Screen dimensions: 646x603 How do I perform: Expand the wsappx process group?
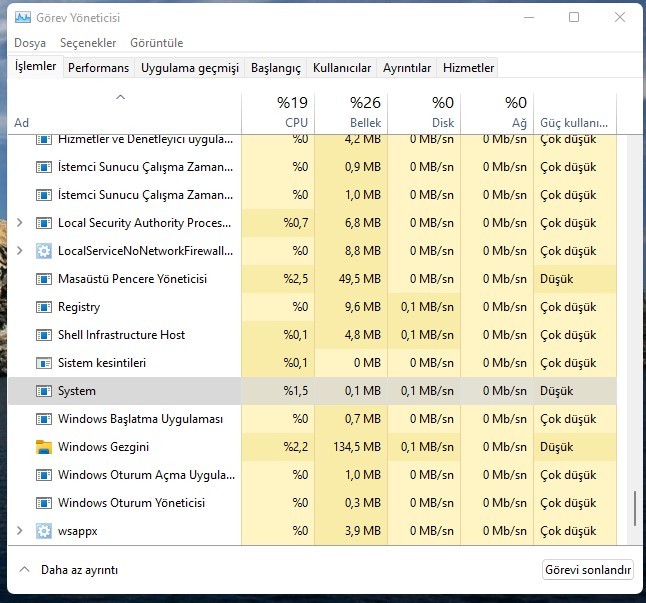tap(19, 531)
